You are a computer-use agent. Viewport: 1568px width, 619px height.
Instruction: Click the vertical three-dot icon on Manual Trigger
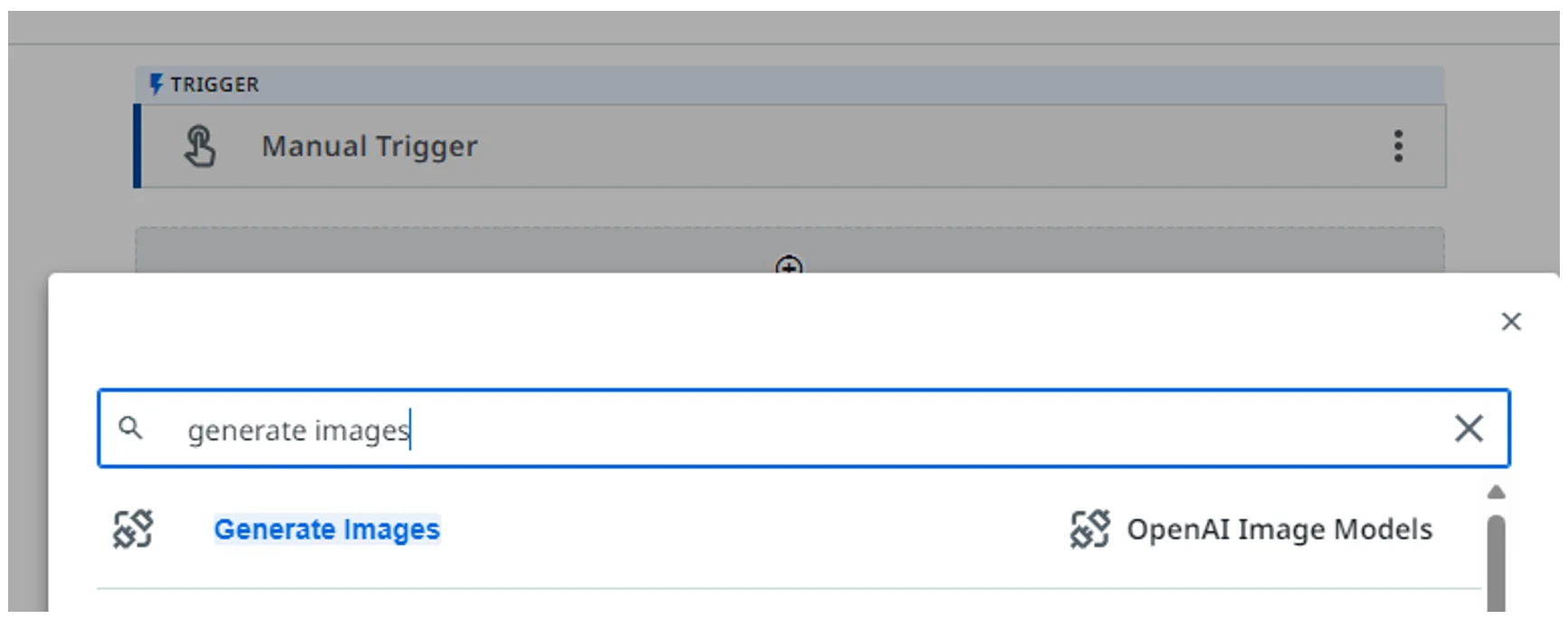tap(1398, 146)
